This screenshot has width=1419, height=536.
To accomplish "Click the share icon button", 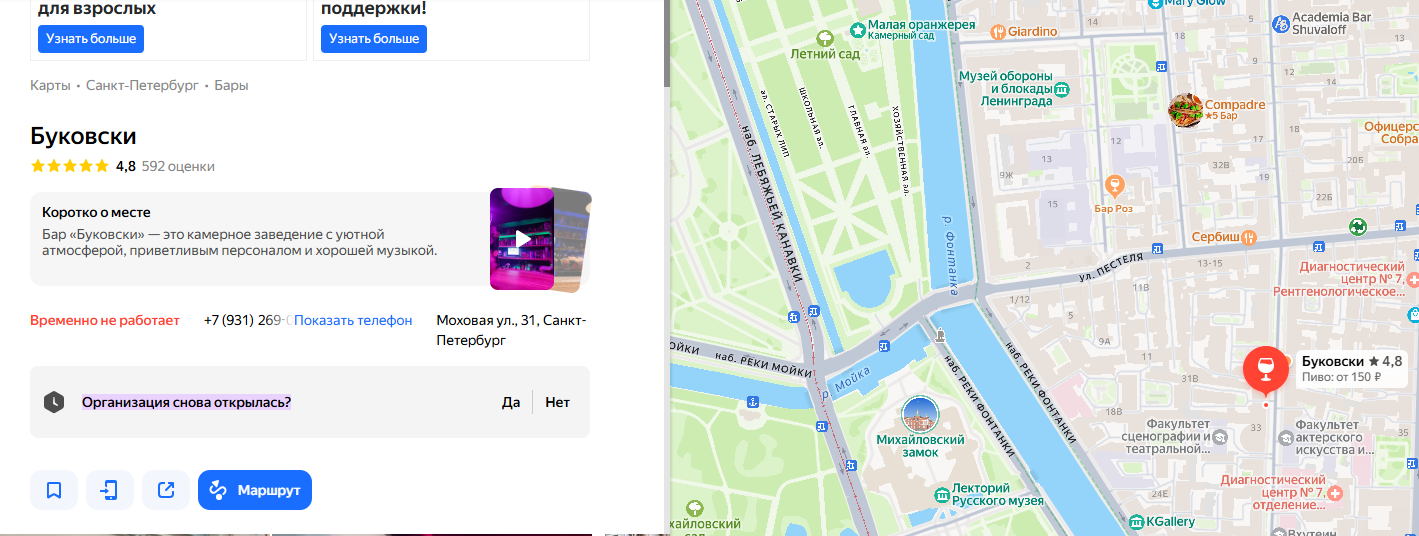I will point(166,490).
